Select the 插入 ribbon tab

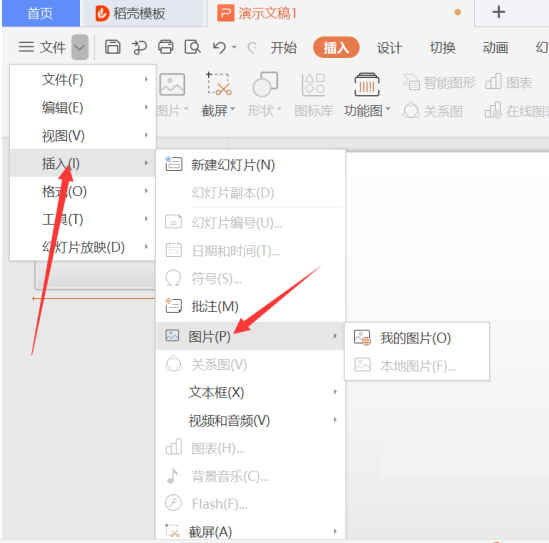click(x=336, y=47)
